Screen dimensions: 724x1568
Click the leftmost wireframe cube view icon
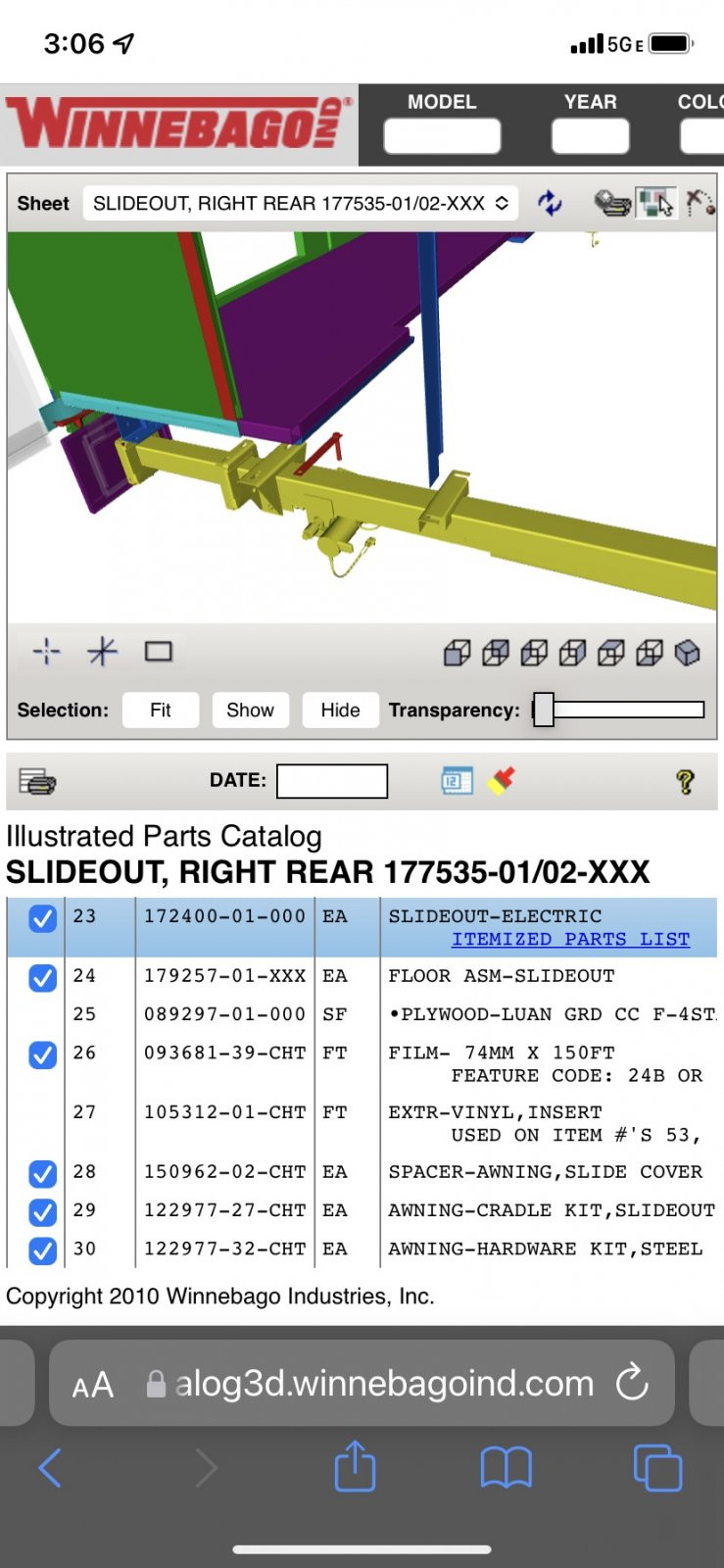tap(458, 653)
